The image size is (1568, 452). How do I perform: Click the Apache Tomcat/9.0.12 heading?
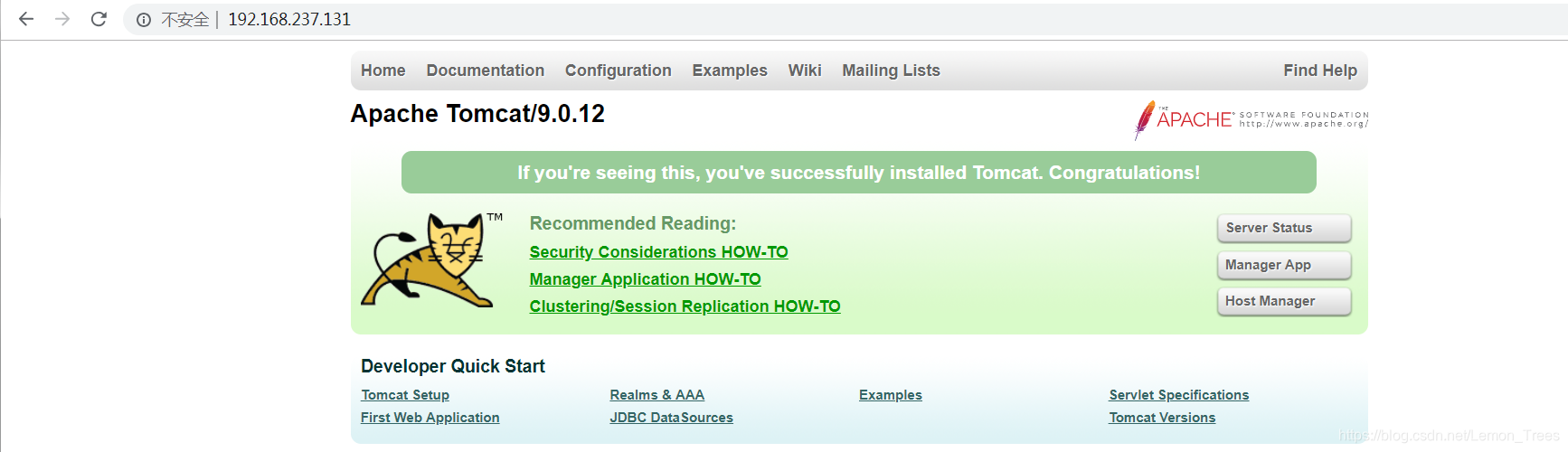click(x=477, y=114)
